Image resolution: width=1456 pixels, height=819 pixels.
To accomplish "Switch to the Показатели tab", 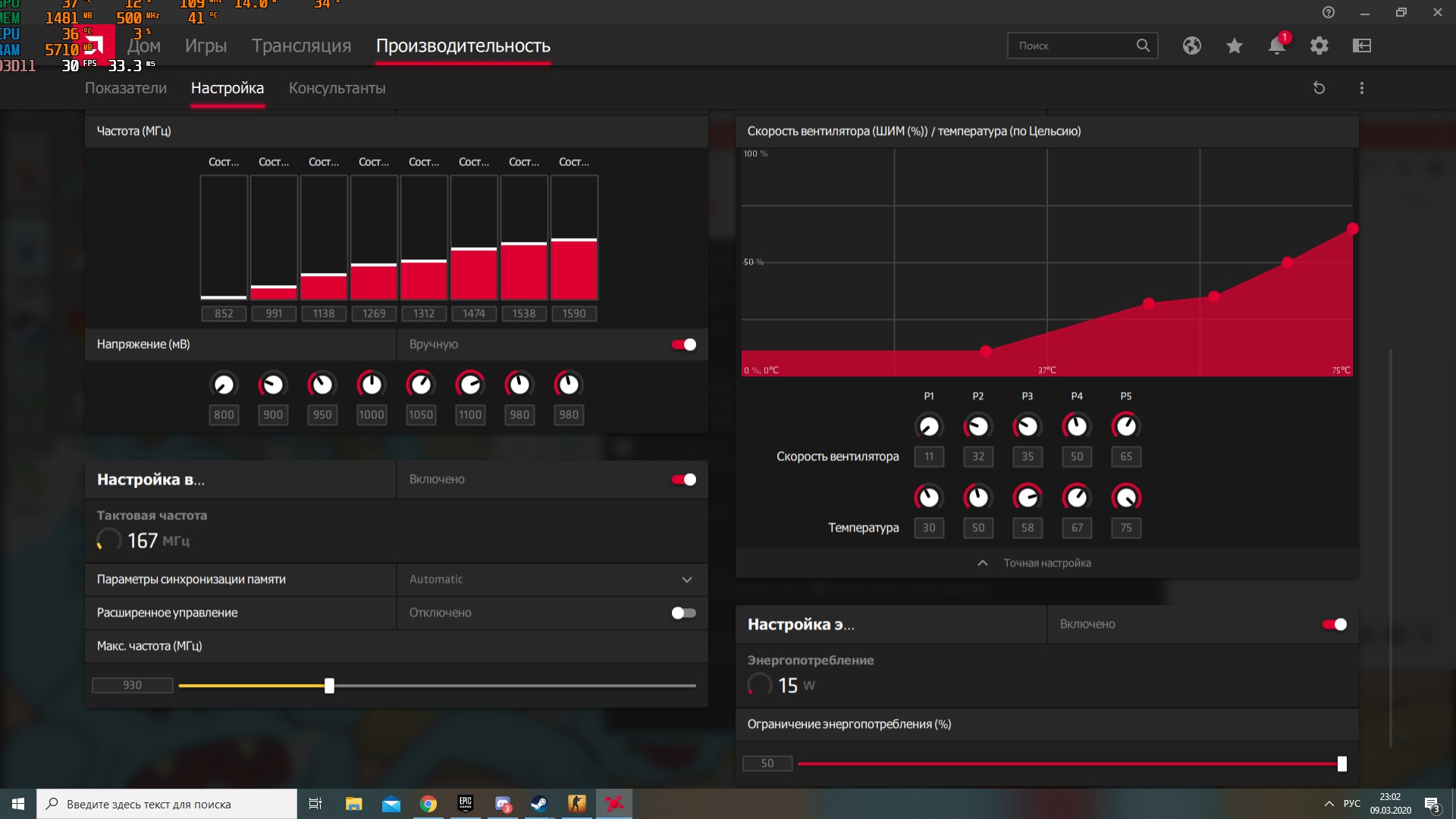I will point(126,88).
